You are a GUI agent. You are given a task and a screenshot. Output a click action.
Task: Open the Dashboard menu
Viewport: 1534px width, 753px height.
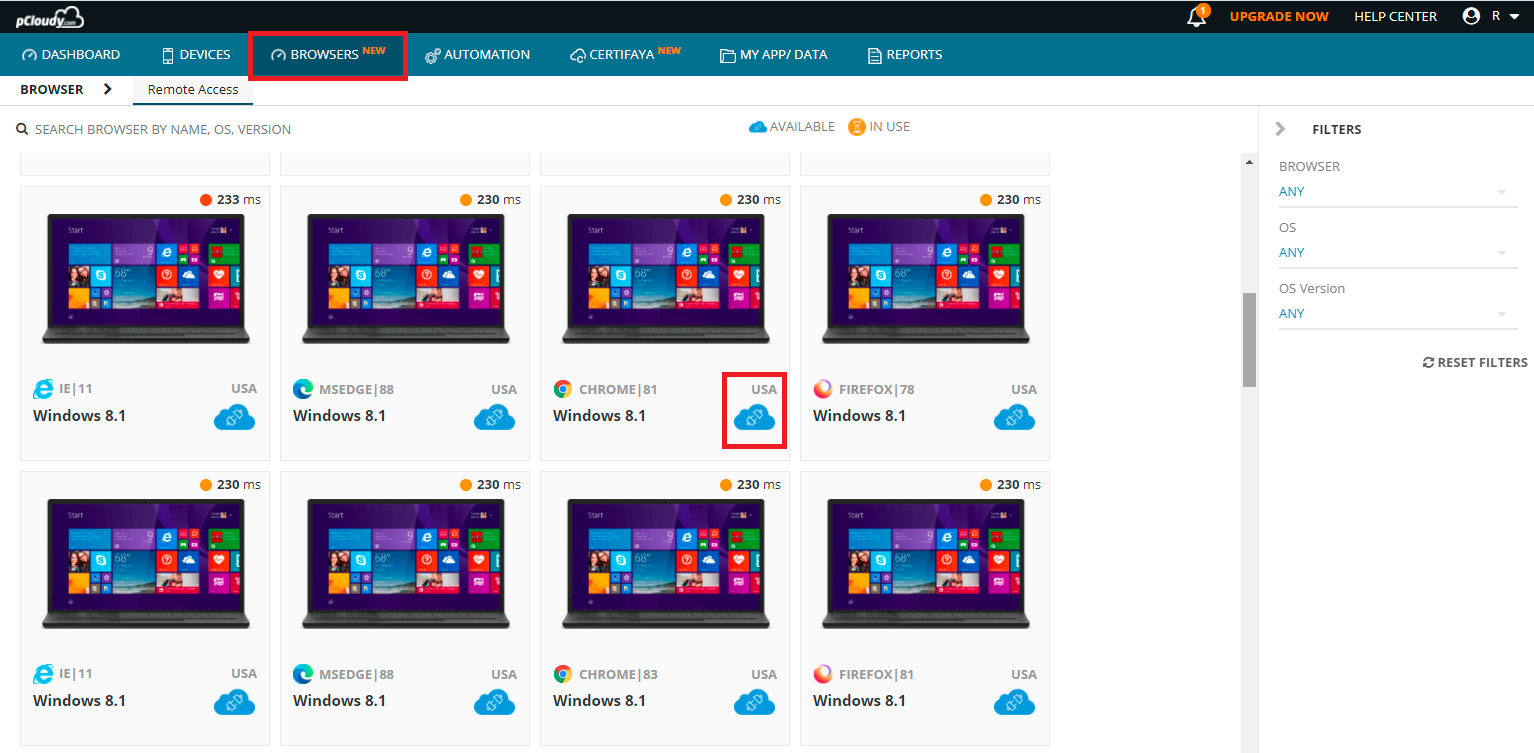tap(70, 55)
